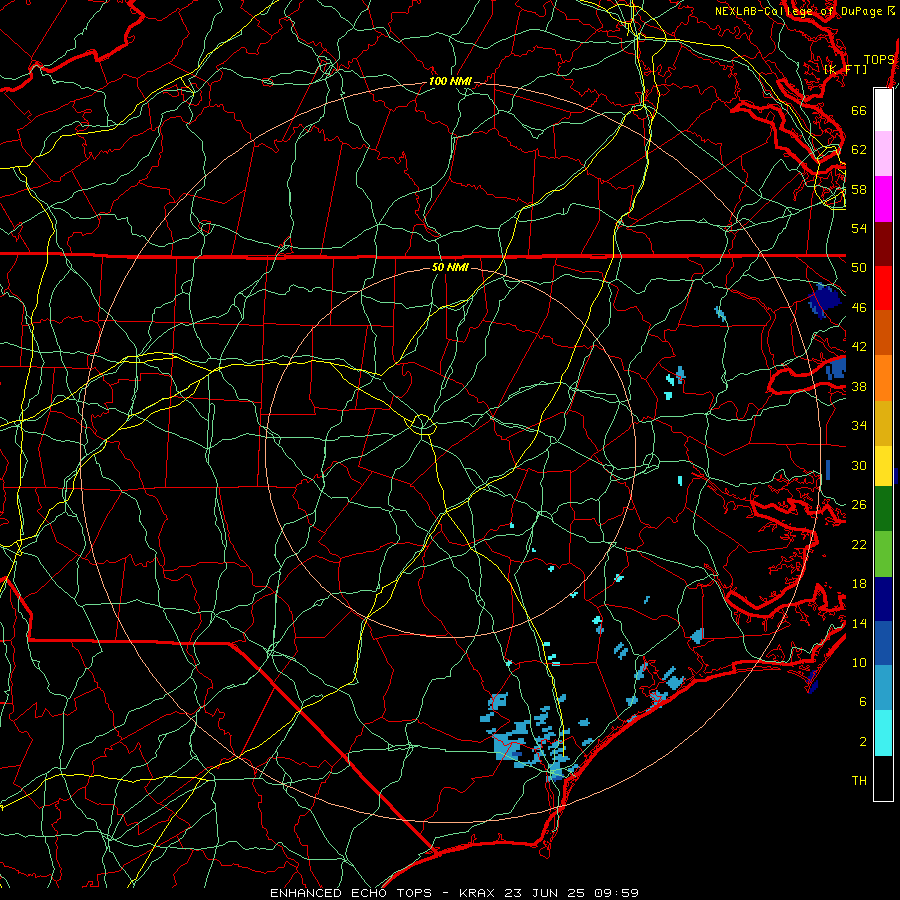
Task: Select the dark green legend swatch
Action: (883, 509)
